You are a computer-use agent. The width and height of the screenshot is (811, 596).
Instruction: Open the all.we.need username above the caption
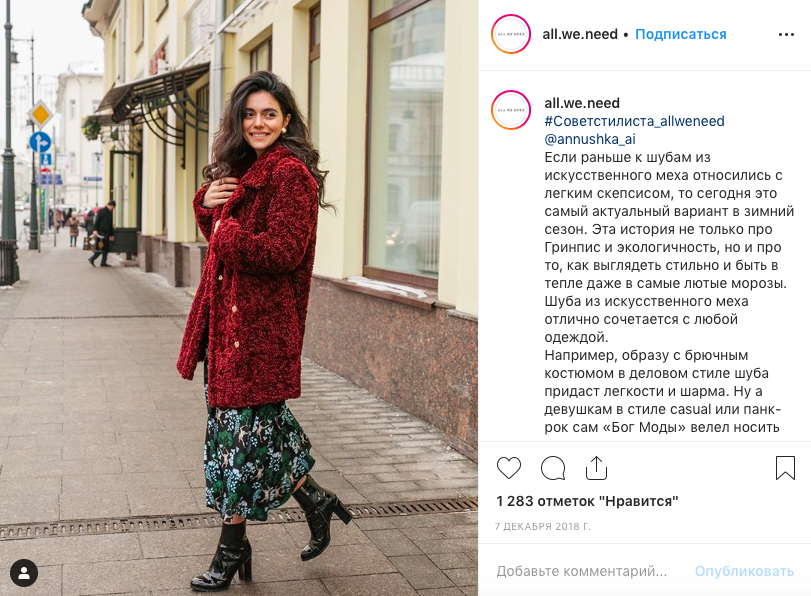click(x=582, y=103)
